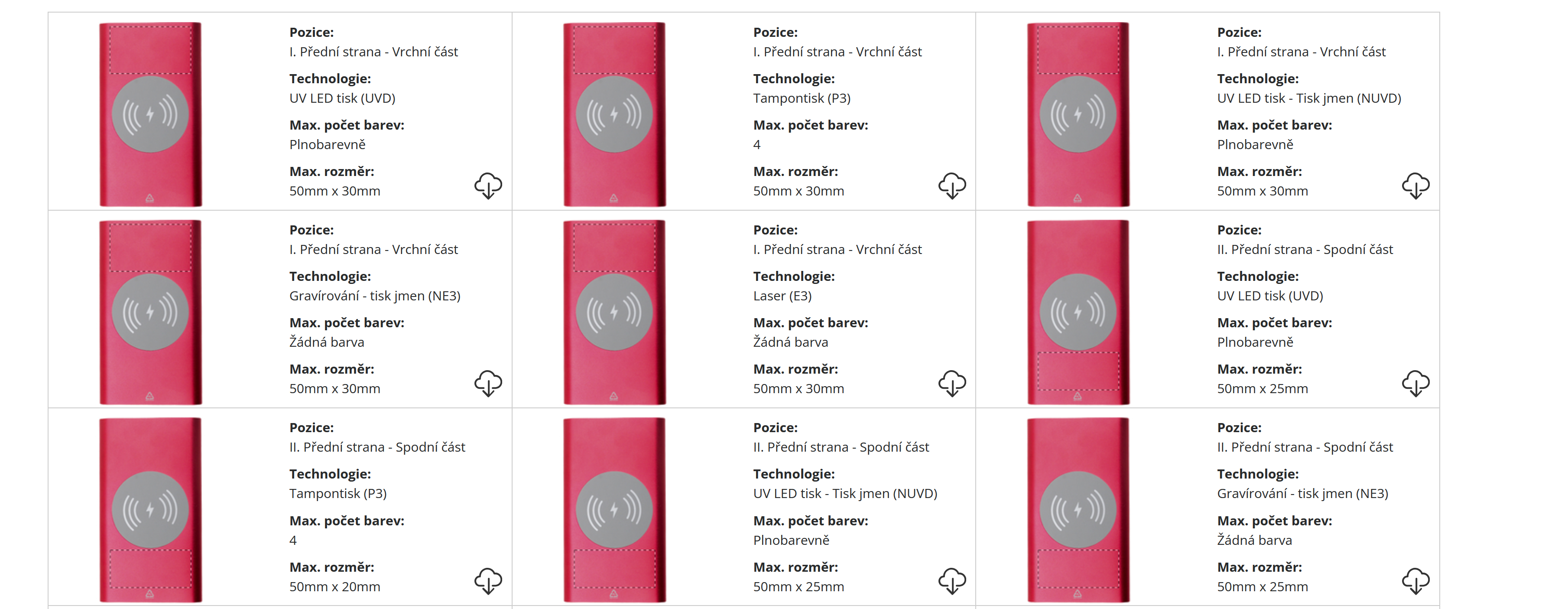1568x609 pixels.
Task: Download top-position Gravírování tisk jmen (NE3) template
Action: [x=488, y=383]
